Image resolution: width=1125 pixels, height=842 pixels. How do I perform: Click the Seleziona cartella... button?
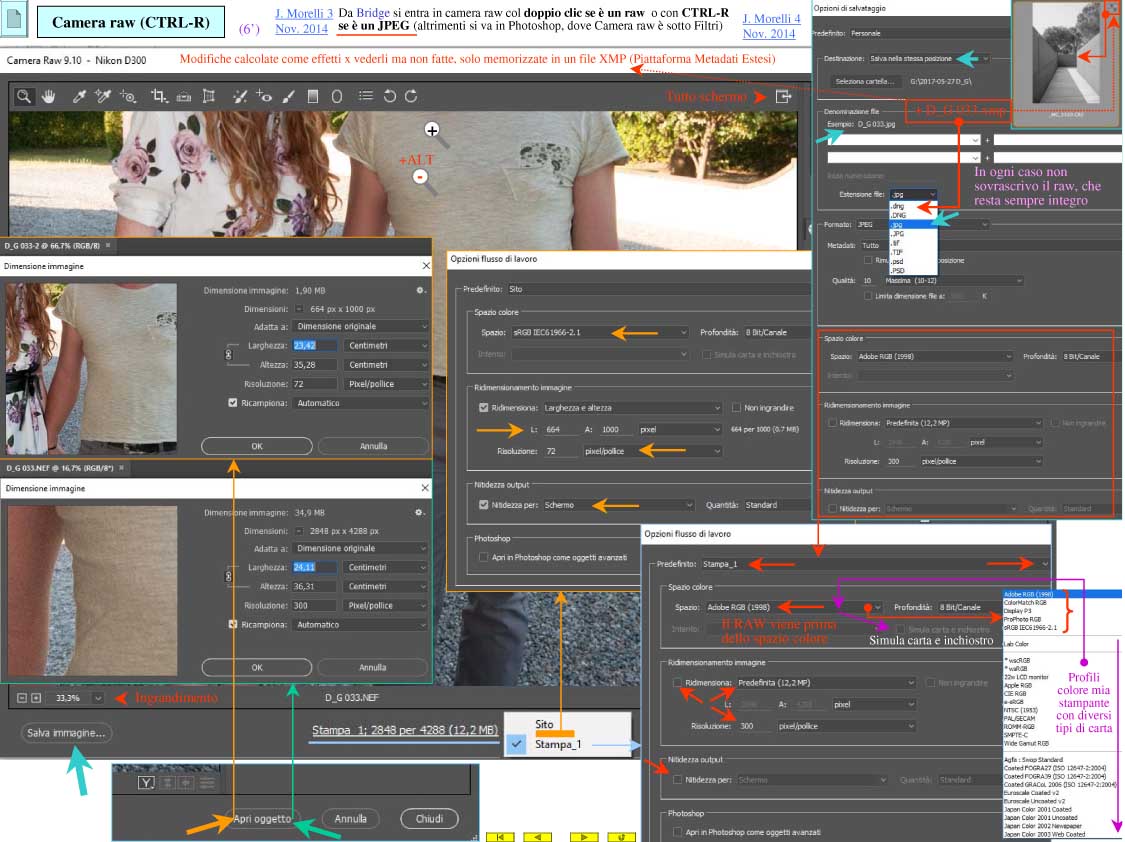[865, 82]
